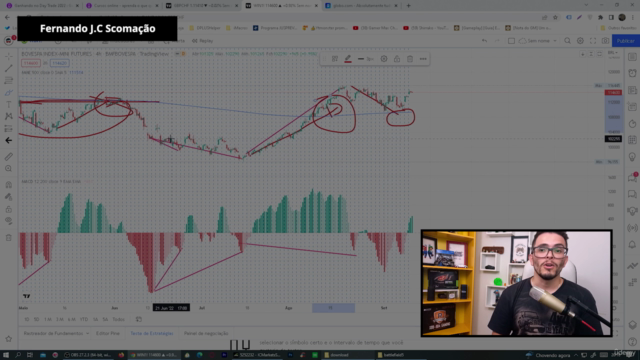Image resolution: width=640 pixels, height=360 pixels.
Task: Open notifications bell in right sidebar
Action: [632, 244]
